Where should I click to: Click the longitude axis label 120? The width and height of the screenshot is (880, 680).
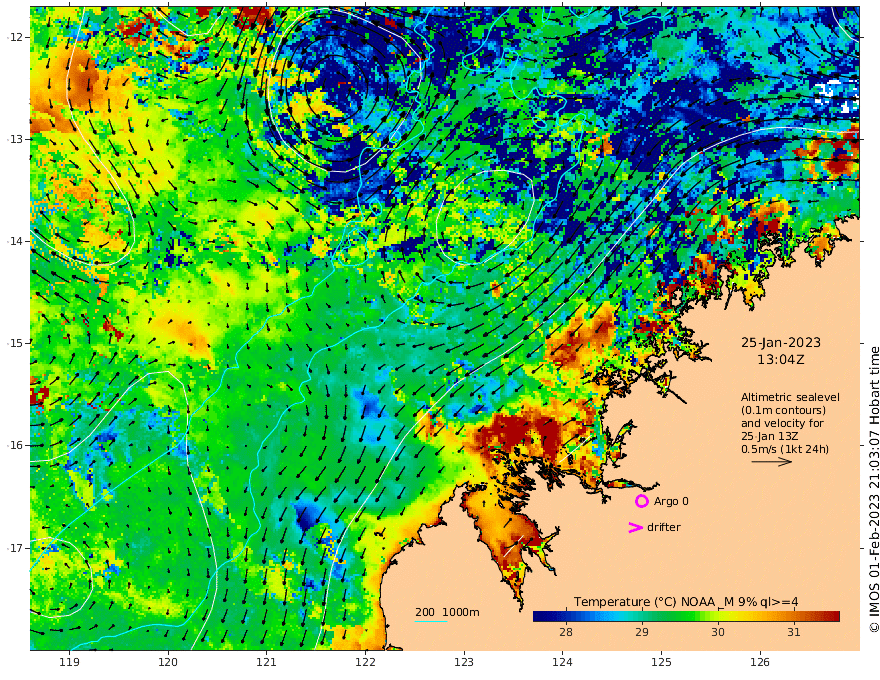168,663
